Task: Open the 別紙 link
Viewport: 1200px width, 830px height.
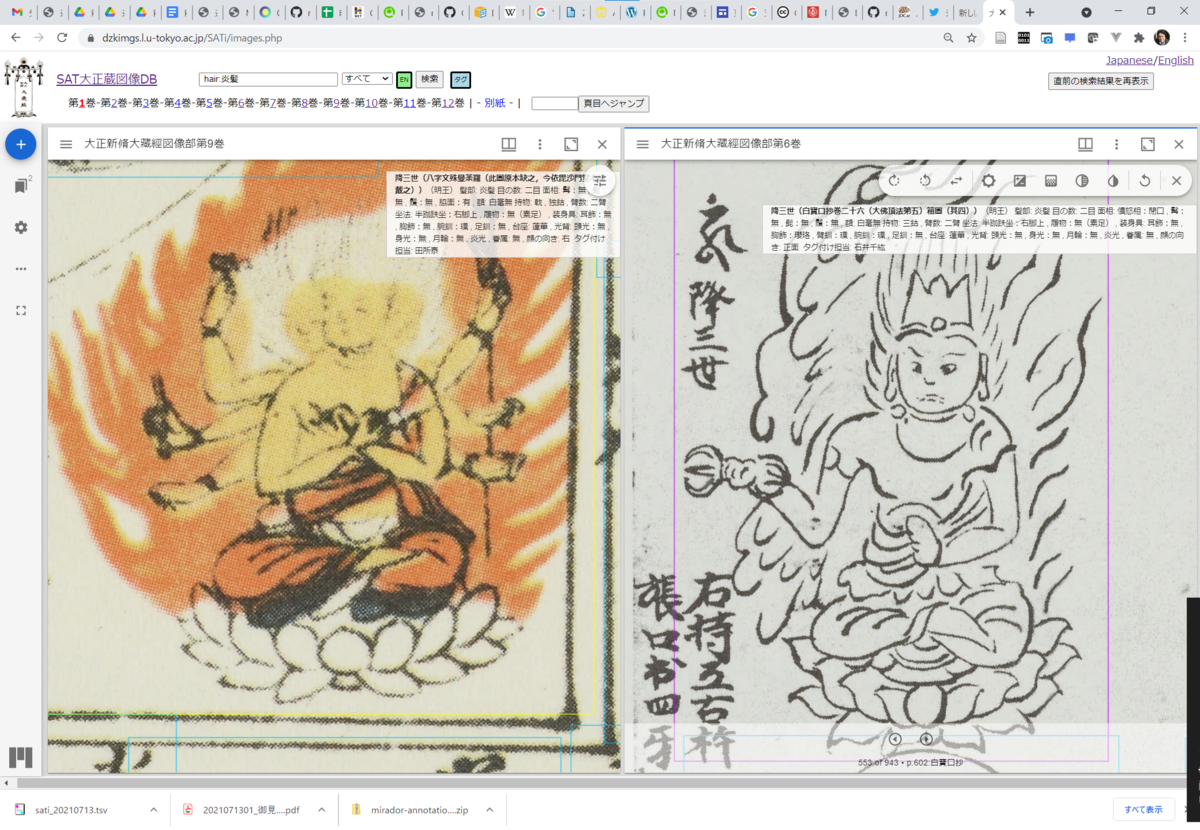Action: coord(495,103)
